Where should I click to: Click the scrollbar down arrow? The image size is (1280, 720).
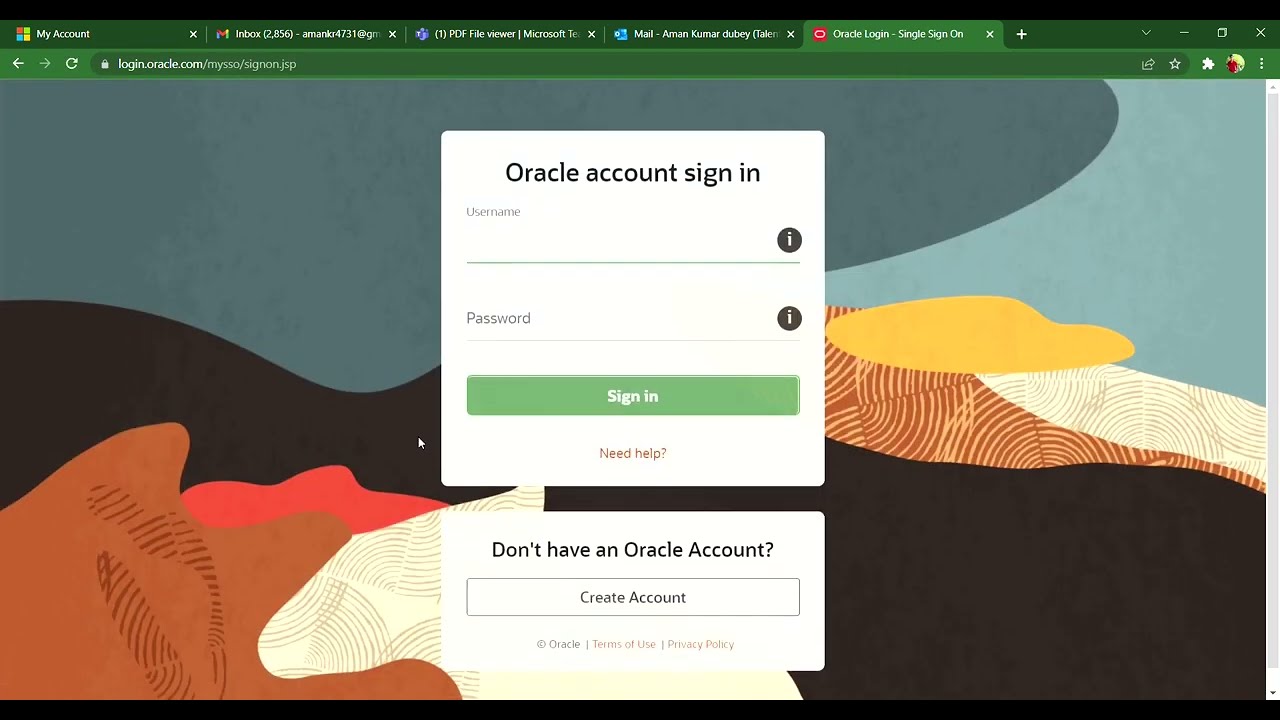tap(1272, 692)
